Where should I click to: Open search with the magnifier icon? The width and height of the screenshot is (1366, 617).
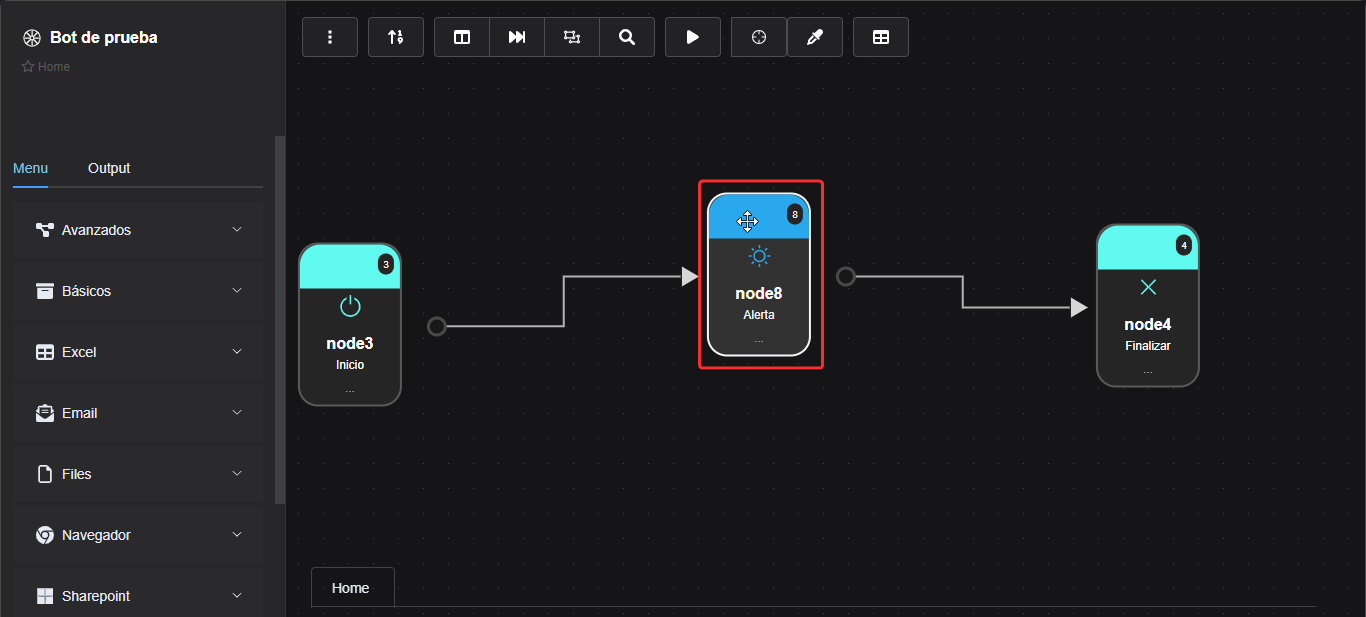pos(627,37)
